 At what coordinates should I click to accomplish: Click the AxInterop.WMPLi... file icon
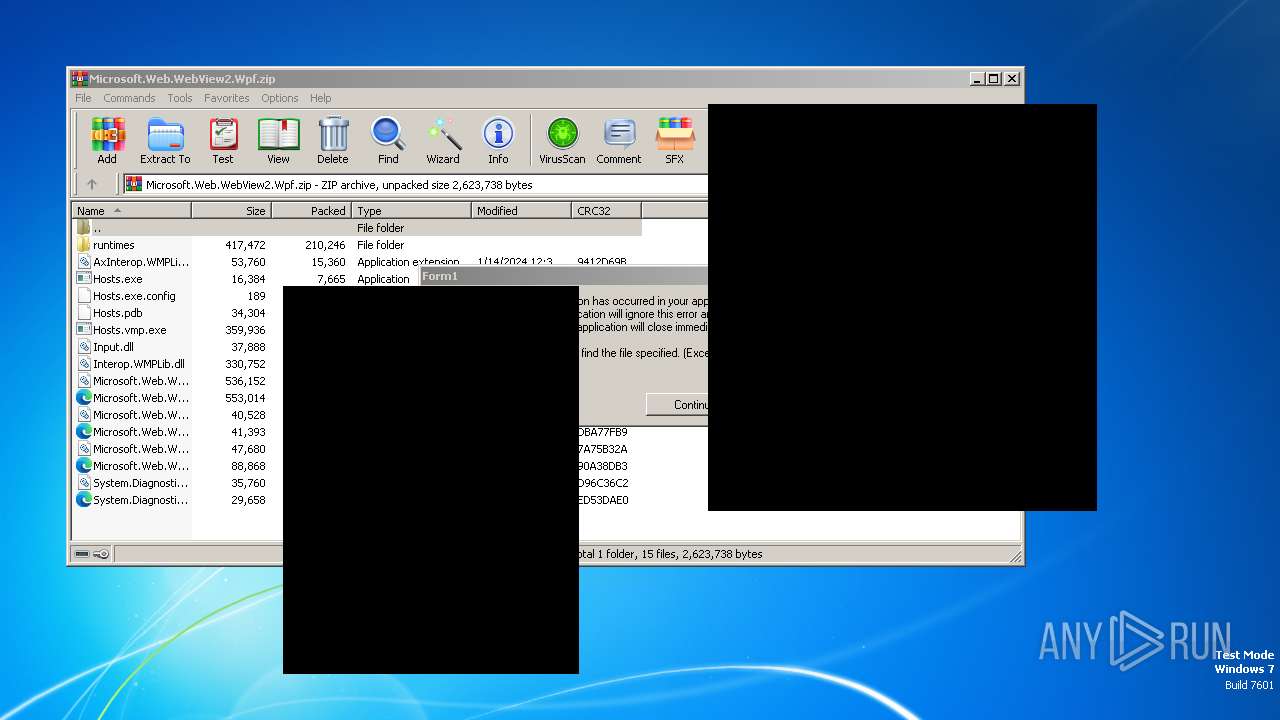(84, 262)
